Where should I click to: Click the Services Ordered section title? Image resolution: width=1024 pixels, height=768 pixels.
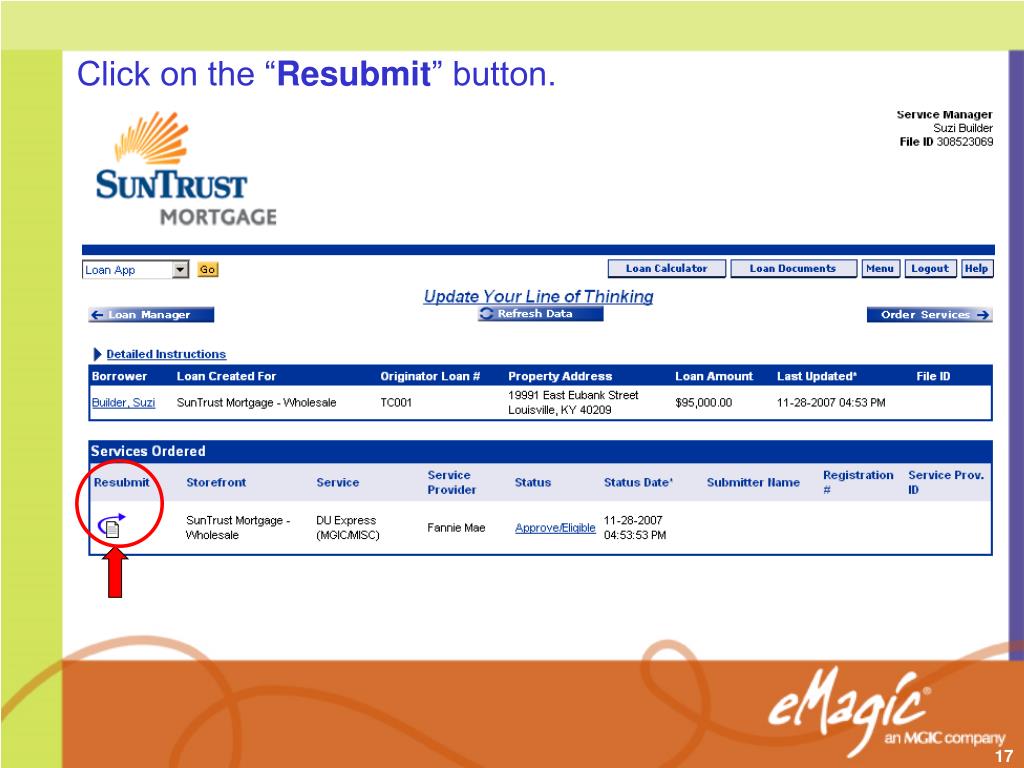[148, 451]
